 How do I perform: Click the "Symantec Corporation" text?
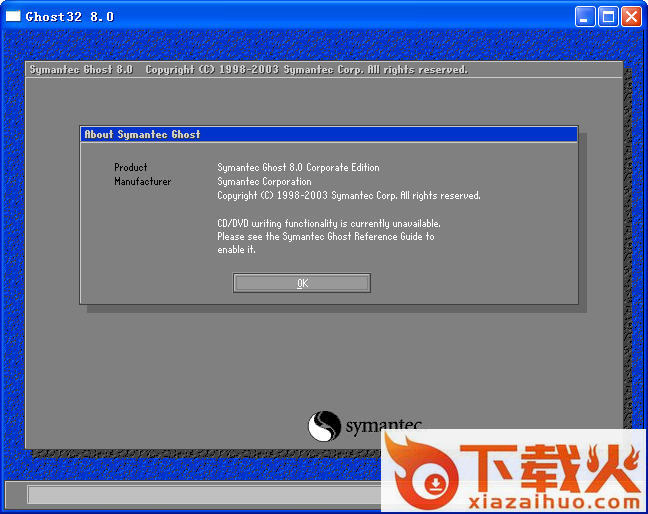coord(264,181)
